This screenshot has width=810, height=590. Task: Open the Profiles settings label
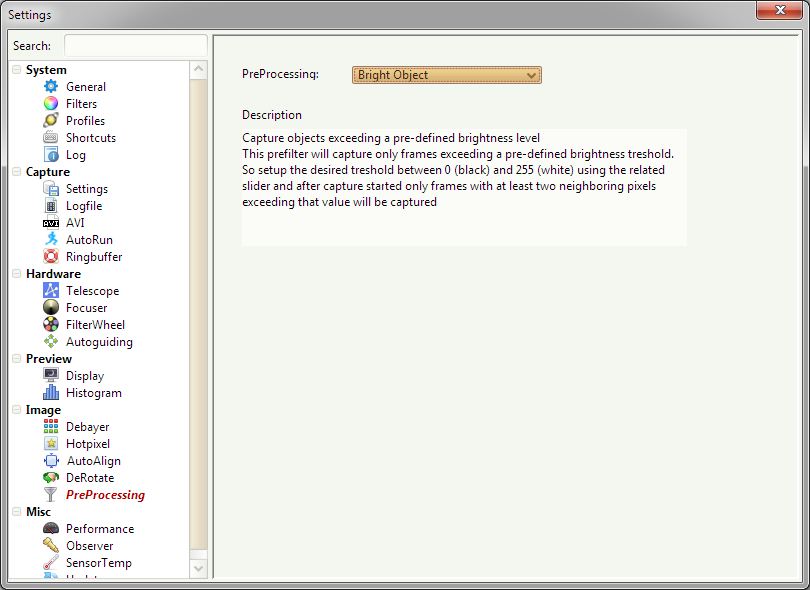click(85, 121)
